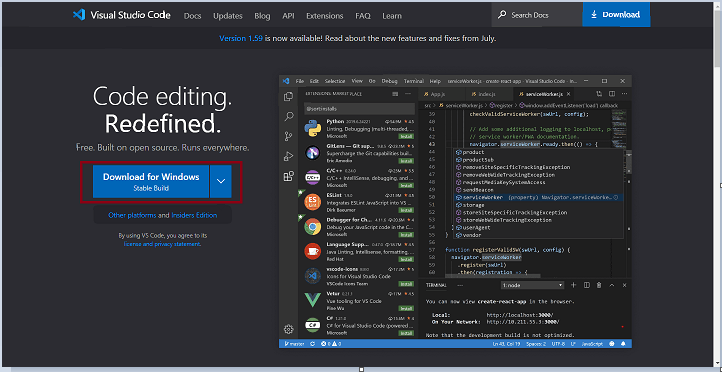This screenshot has width=722, height=372.
Task: Click the blue Download button in header
Action: (x=616, y=14)
